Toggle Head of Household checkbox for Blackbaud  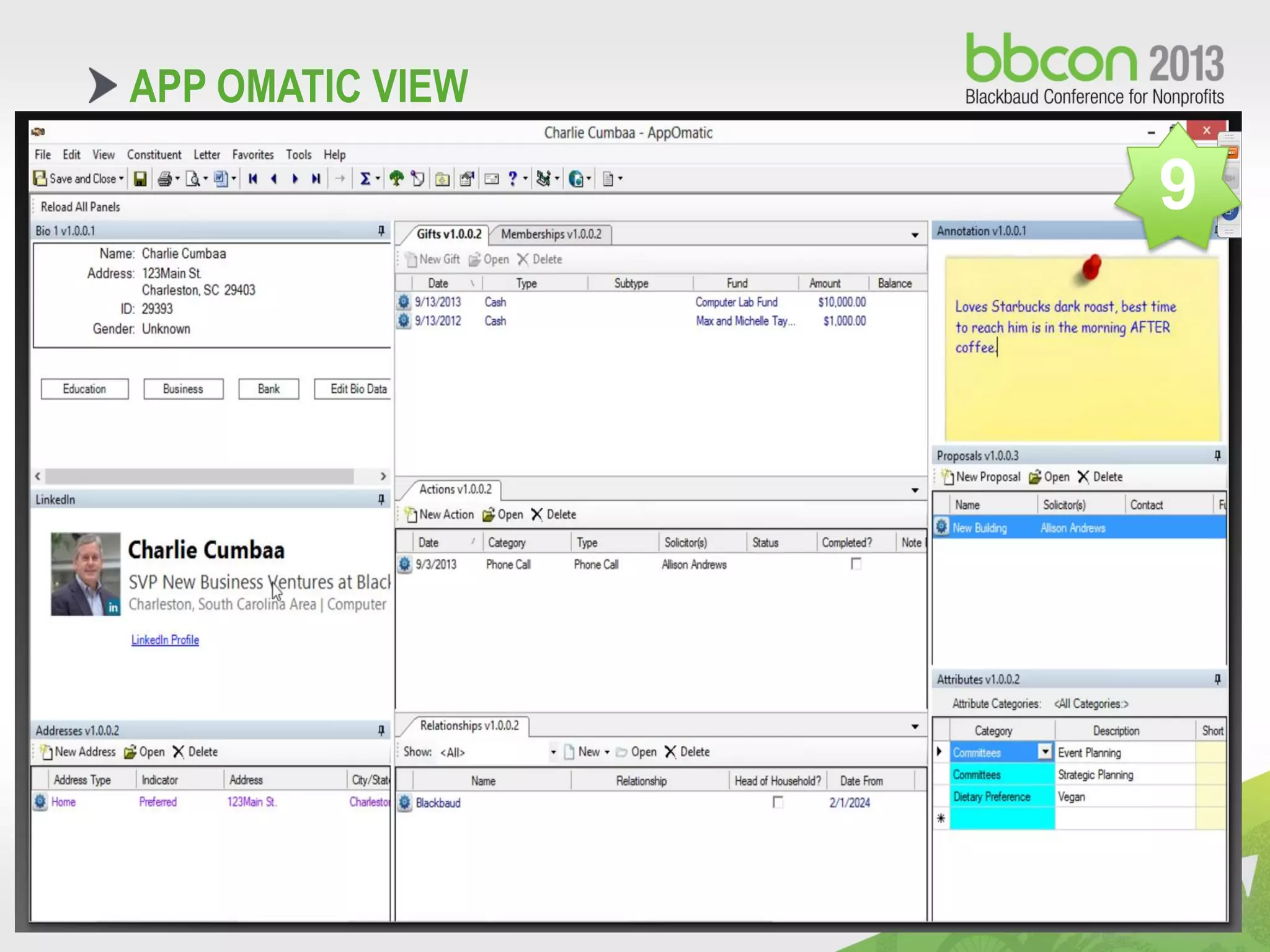click(778, 802)
